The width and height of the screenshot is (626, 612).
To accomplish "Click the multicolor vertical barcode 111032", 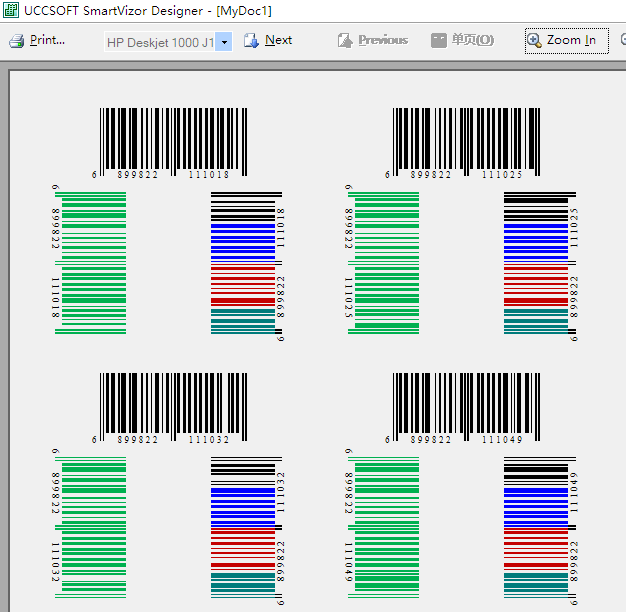I will (248, 531).
